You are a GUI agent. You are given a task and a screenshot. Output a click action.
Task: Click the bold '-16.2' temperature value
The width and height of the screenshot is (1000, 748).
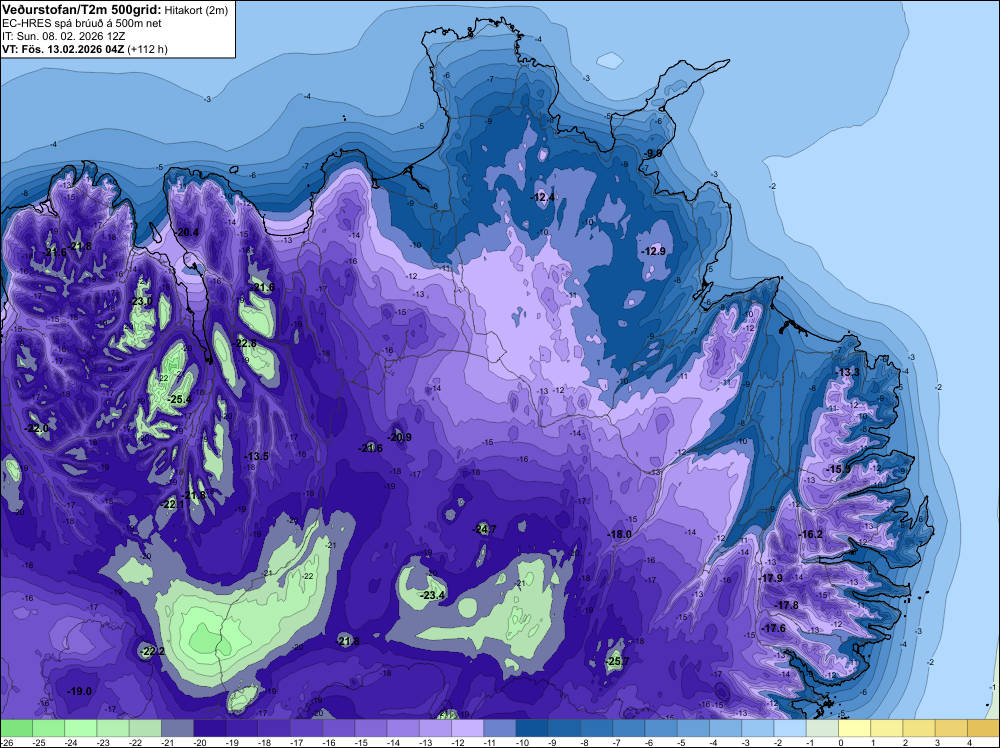(811, 534)
